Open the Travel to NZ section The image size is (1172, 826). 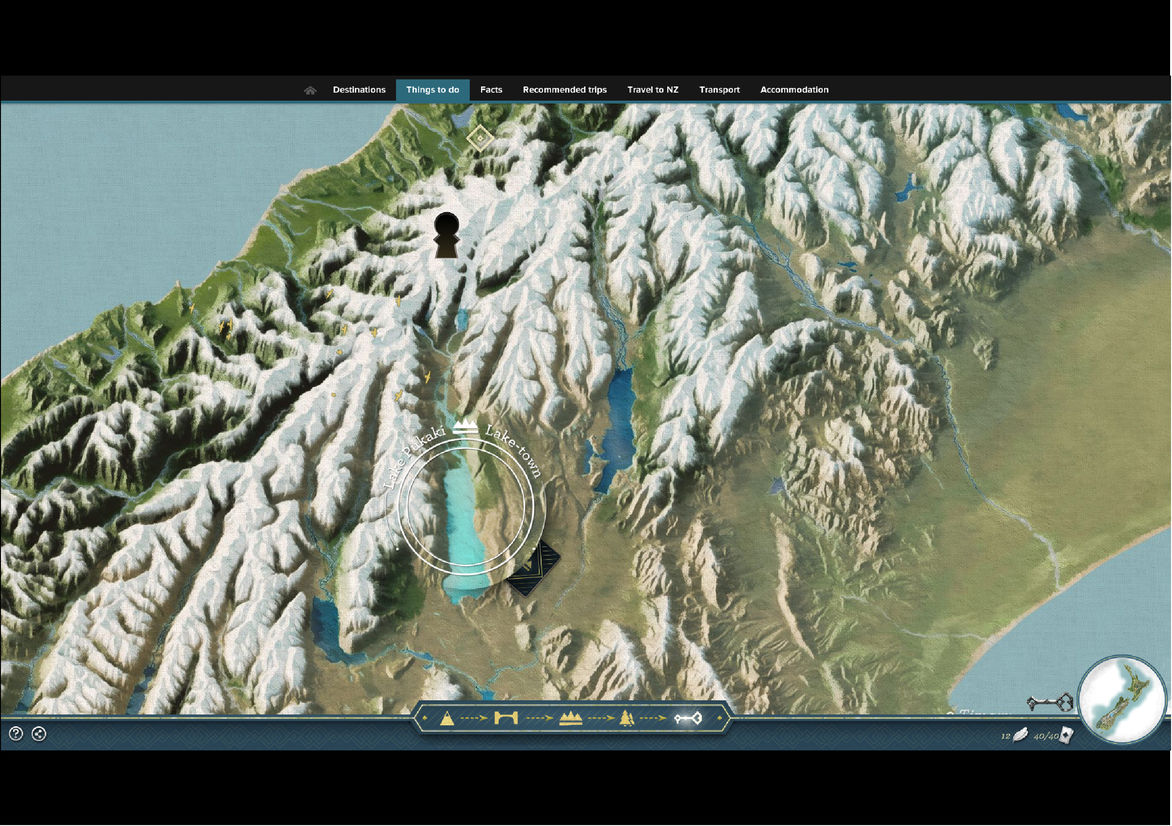click(x=652, y=90)
